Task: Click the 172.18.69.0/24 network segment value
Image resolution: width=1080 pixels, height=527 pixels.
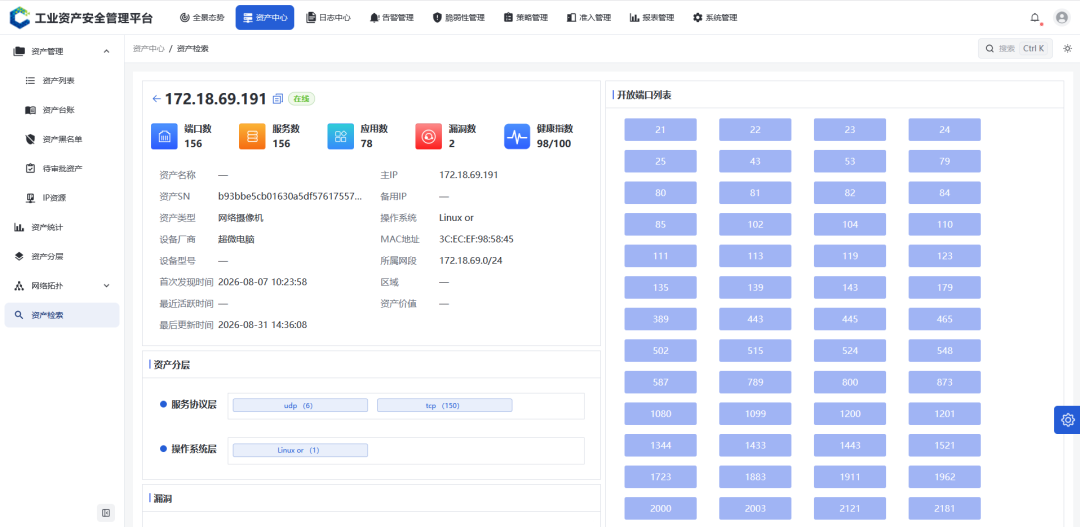Action: point(470,260)
